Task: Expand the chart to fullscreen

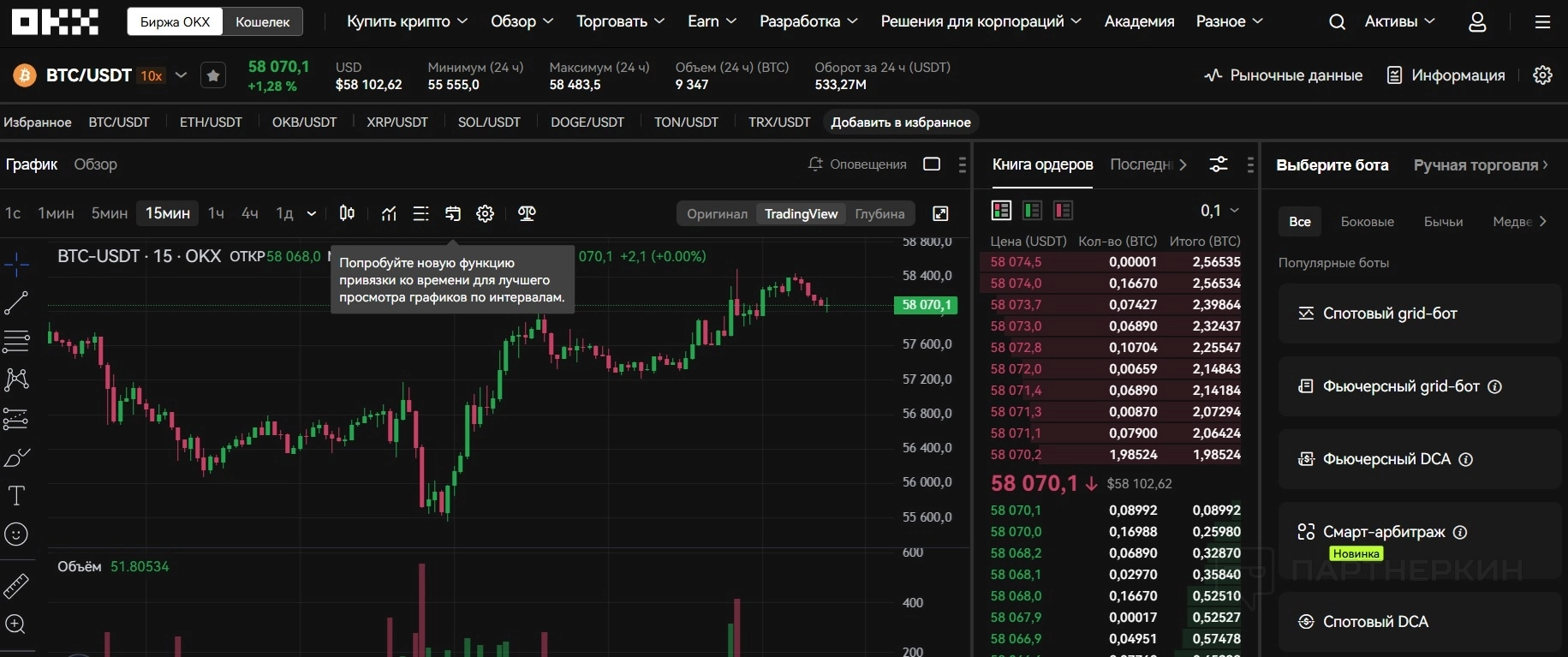Action: 940,213
